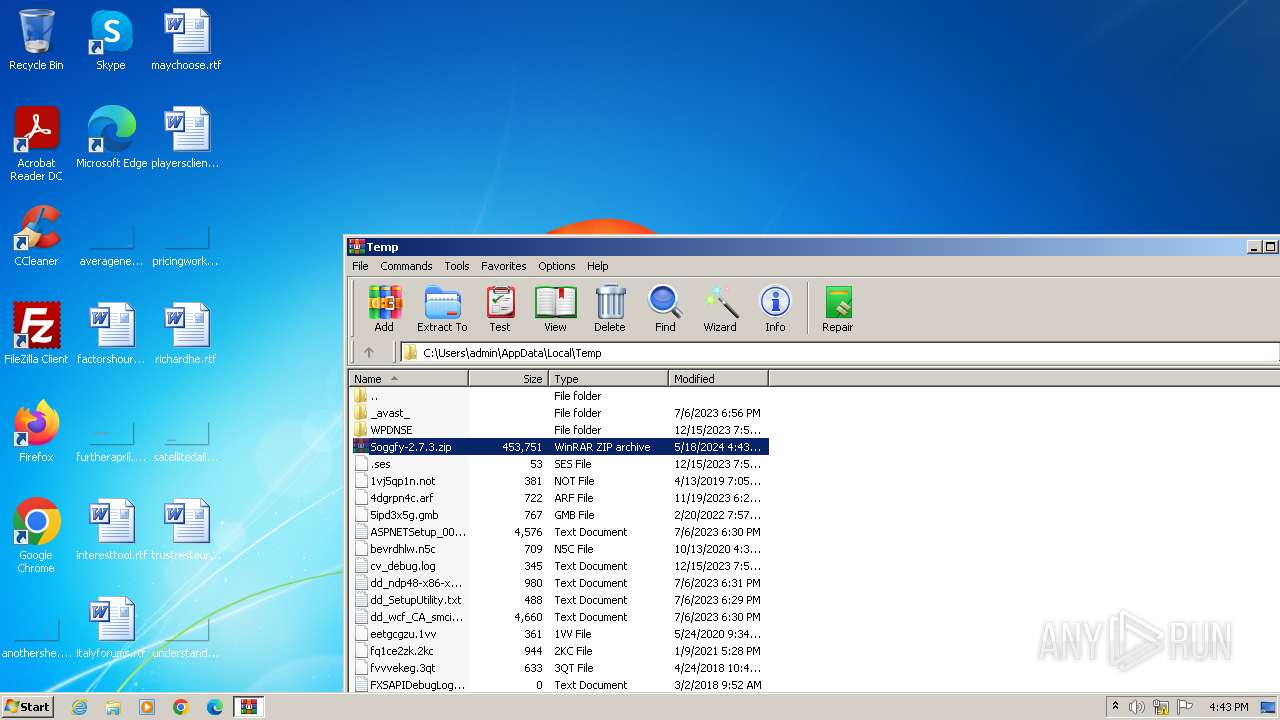1280x720 pixels.
Task: Click the volume speaker tray icon
Action: pyautogui.click(x=1136, y=707)
